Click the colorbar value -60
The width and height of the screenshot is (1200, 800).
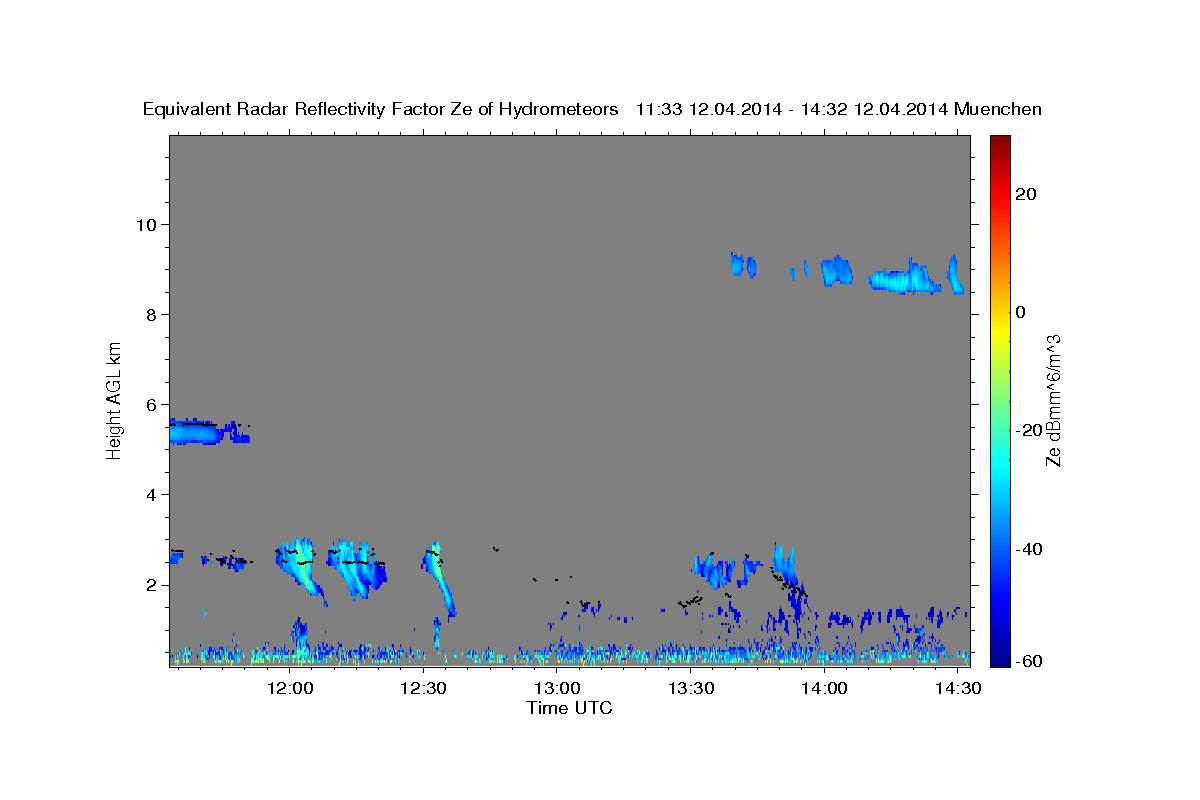[1029, 660]
